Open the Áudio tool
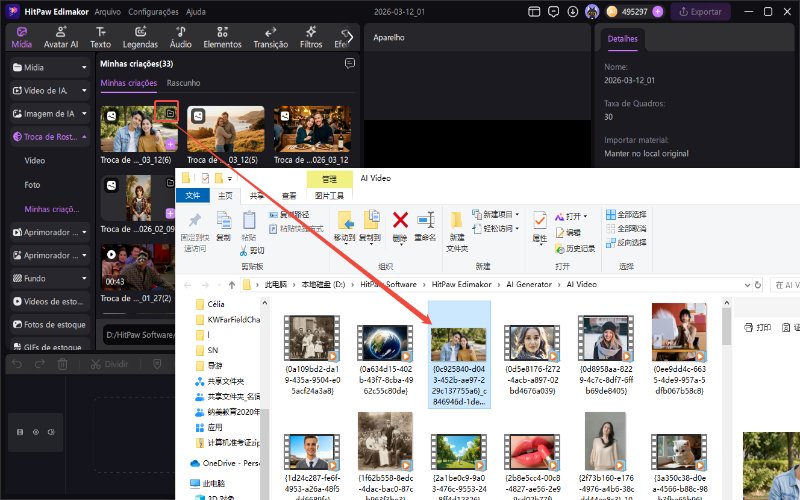Viewport: 800px width, 500px height. 181,37
